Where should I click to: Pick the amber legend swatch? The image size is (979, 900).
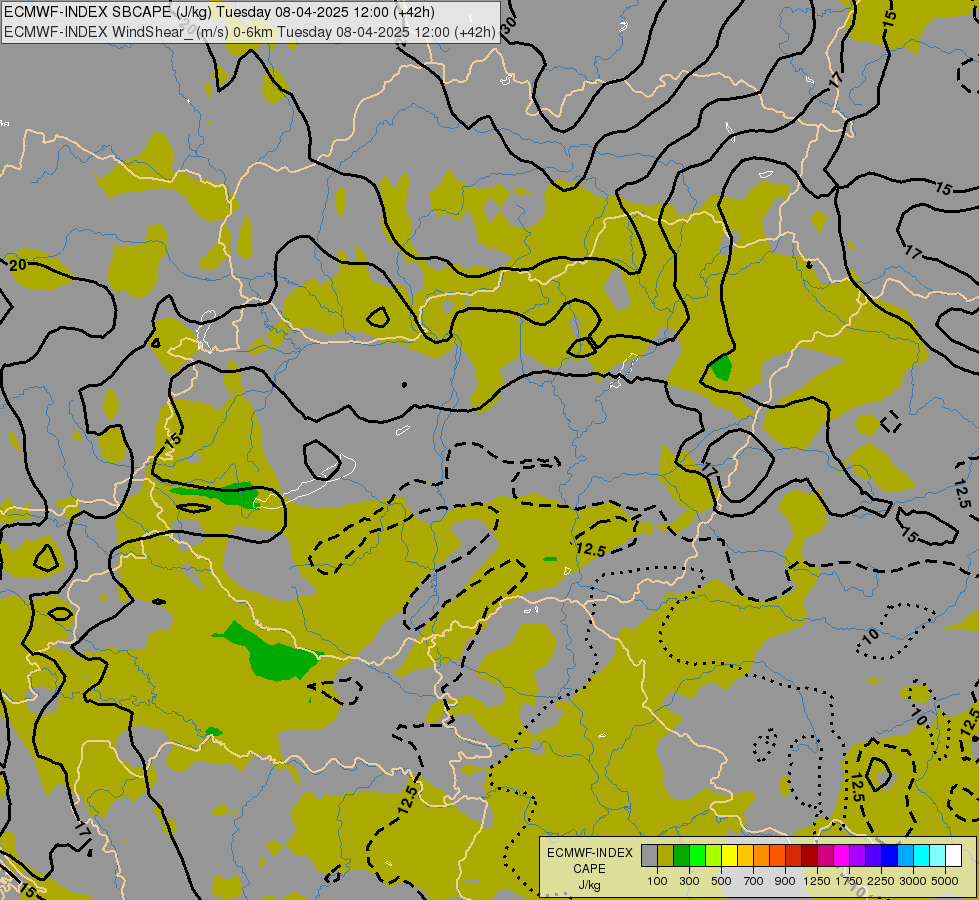click(745, 855)
